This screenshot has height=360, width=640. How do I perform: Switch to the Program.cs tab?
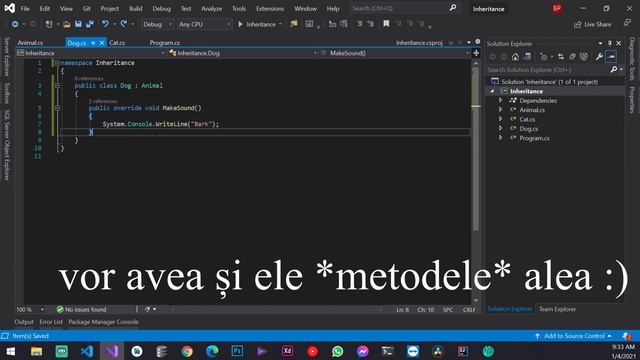(164, 43)
